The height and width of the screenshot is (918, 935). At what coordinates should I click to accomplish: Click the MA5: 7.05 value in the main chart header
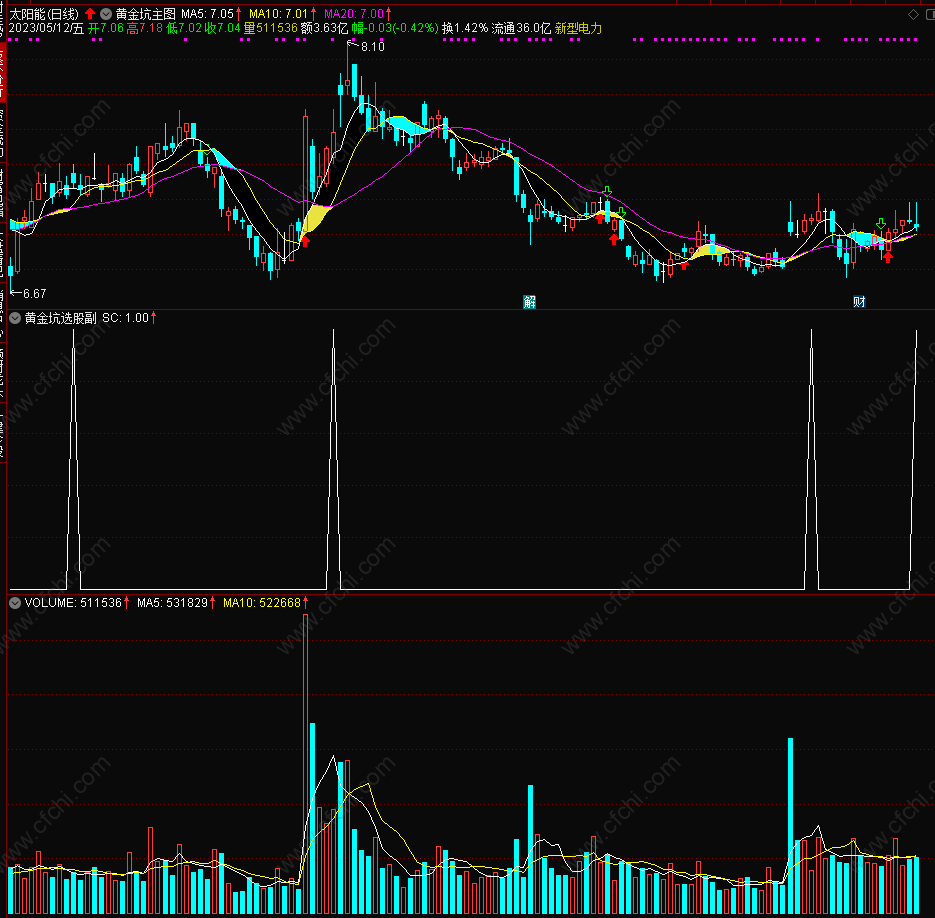(x=208, y=14)
